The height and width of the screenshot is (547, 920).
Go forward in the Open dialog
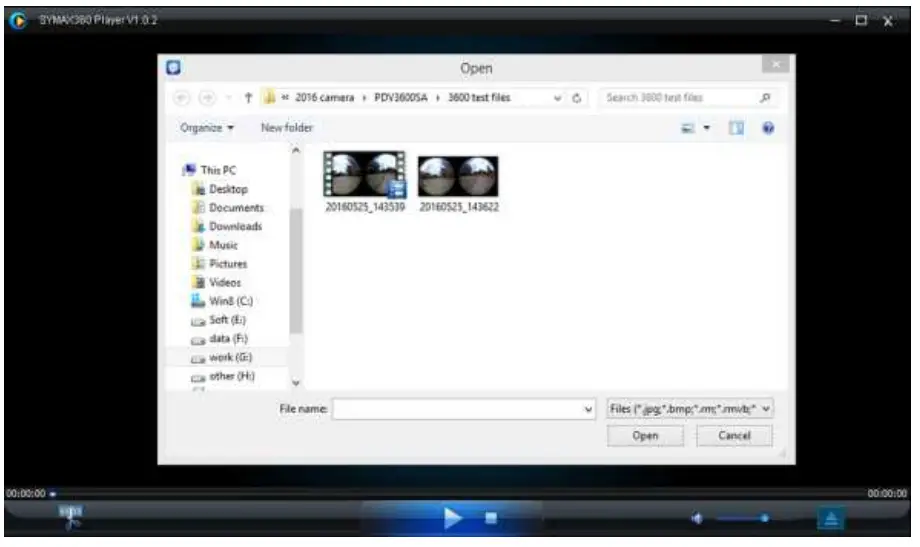pos(207,98)
